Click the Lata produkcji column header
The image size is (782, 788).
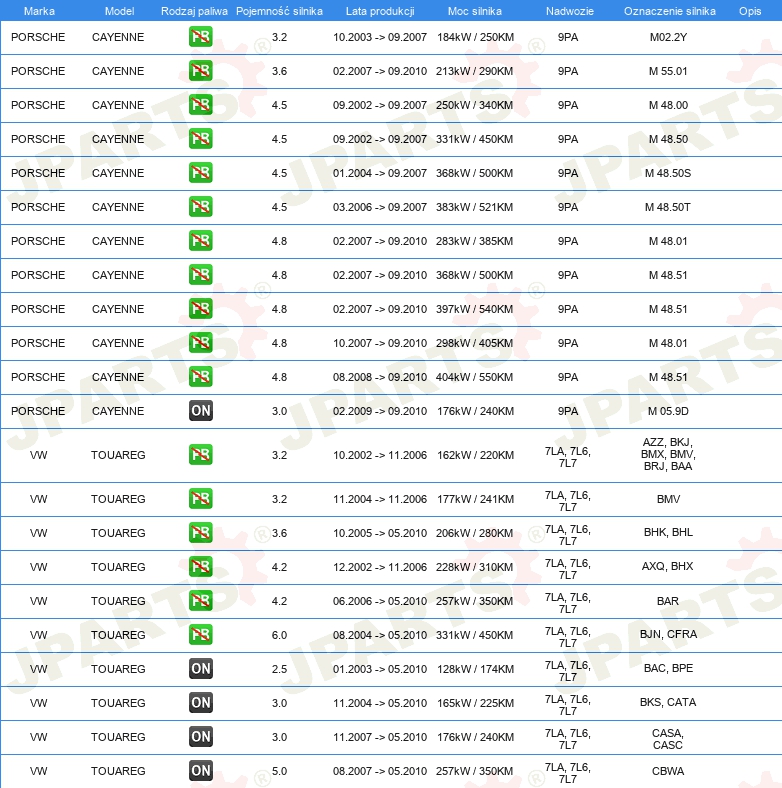point(380,11)
